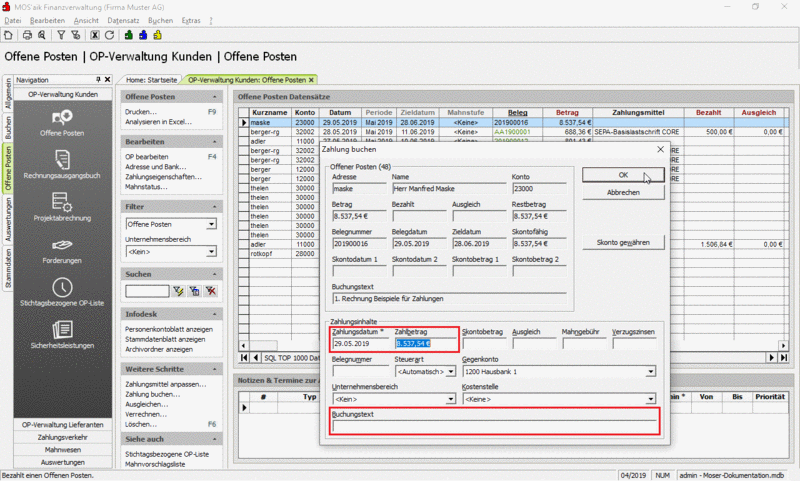800x481 pixels.
Task: Open the Datei menu
Action: point(13,20)
